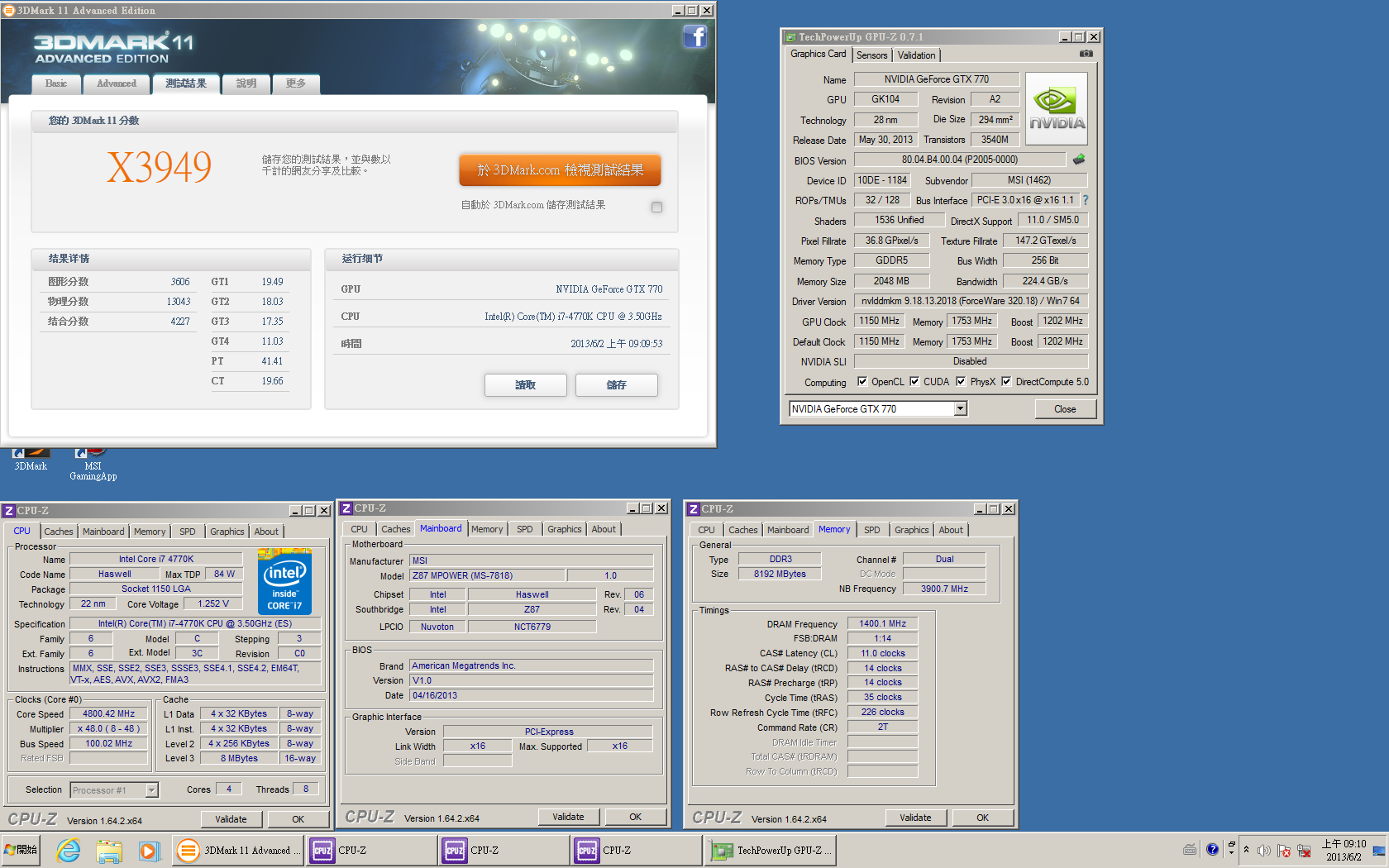This screenshot has width=1389, height=868.
Task: Toggle the DirectCompute 5.0 checkbox
Action: coord(1006,381)
